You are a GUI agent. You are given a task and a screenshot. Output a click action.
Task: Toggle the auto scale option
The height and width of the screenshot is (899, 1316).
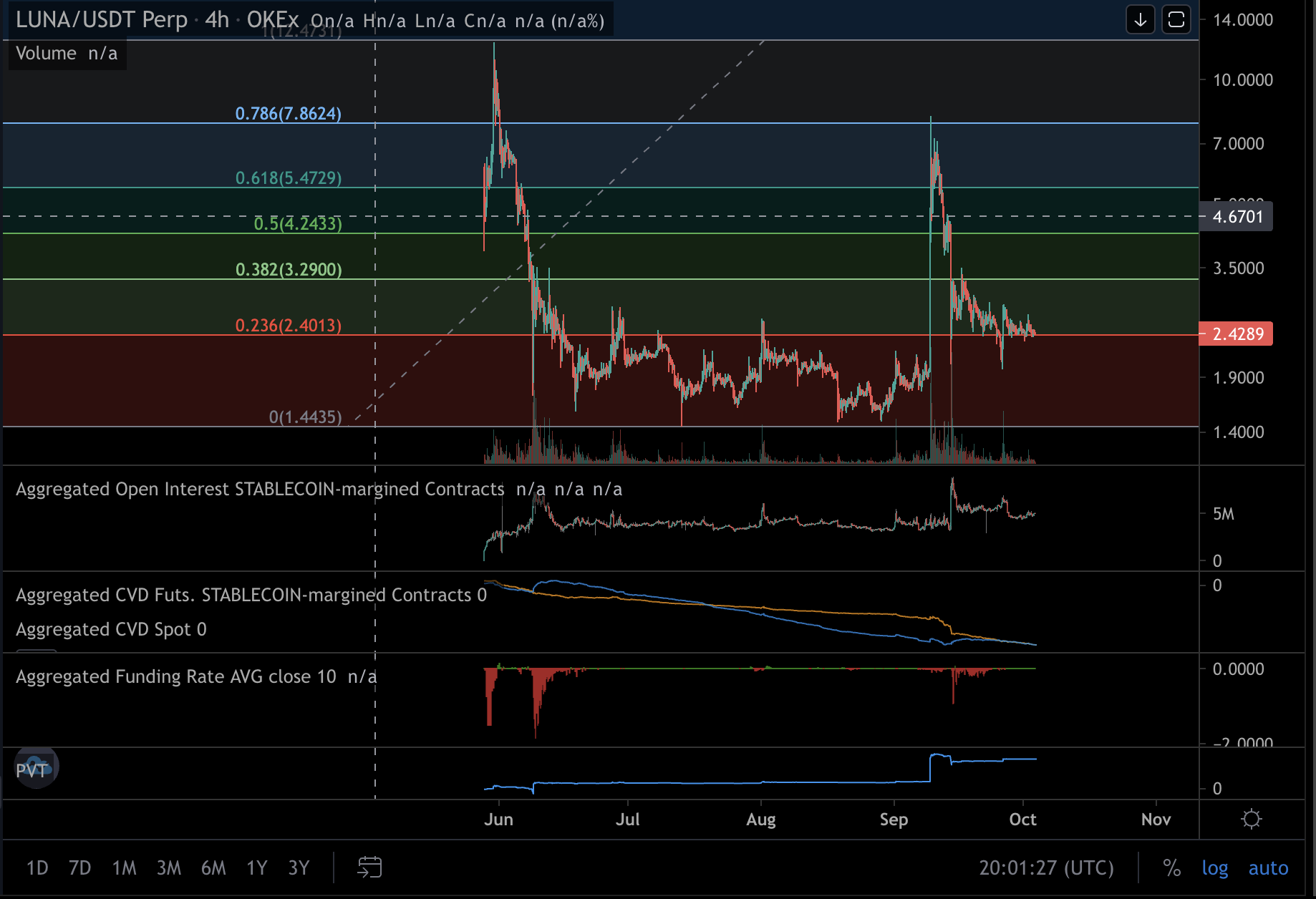pos(1268,868)
